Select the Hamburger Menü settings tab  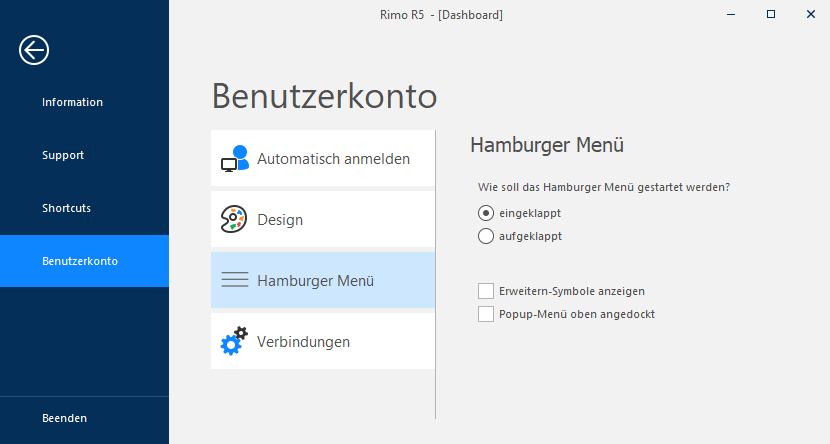point(323,280)
